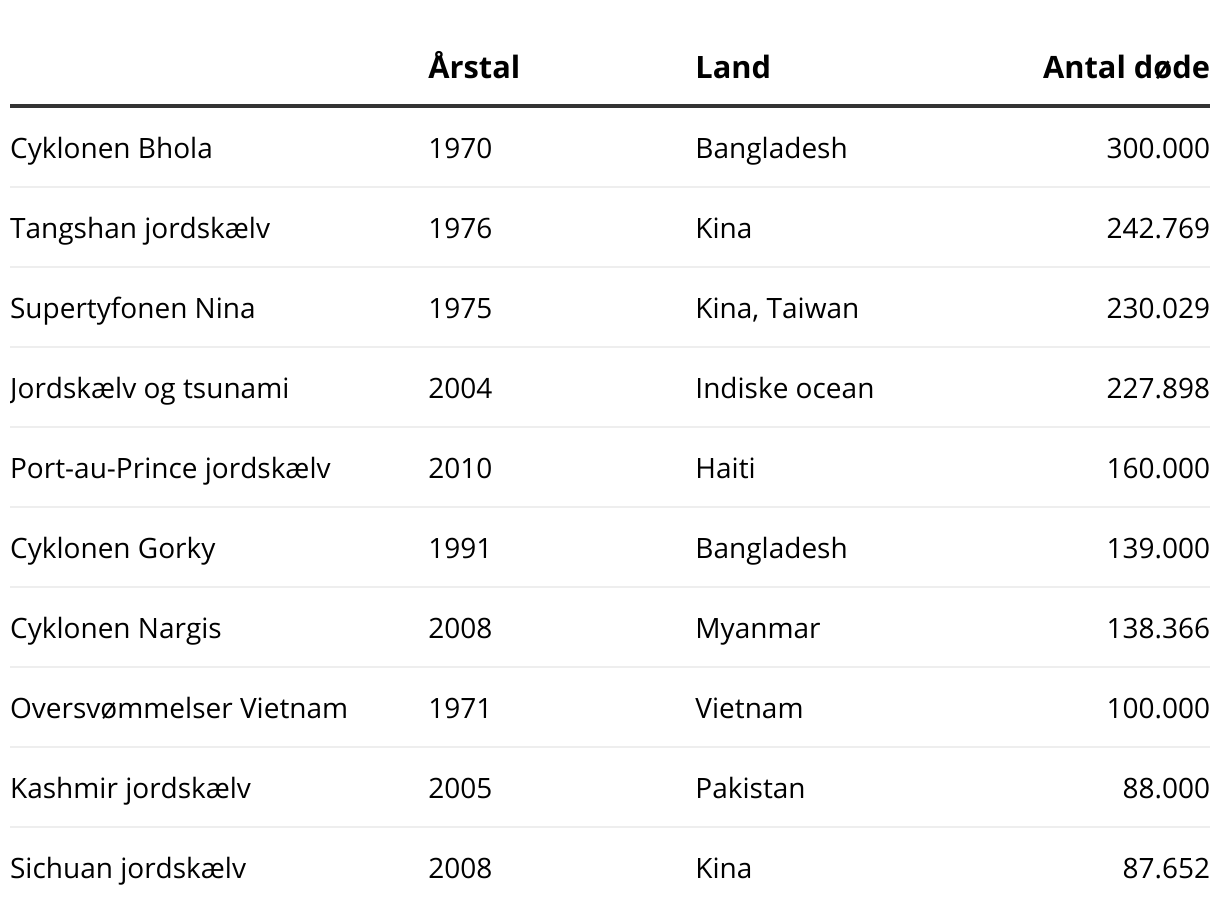This screenshot has width=1220, height=916.
Task: Click the Land column header
Action: click(x=732, y=67)
